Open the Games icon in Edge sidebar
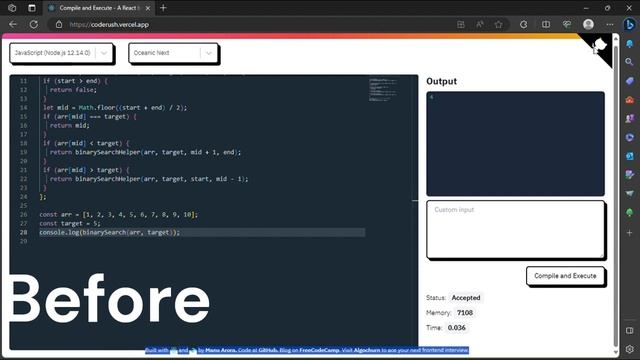Image resolution: width=640 pixels, height=360 pixels. (x=629, y=118)
